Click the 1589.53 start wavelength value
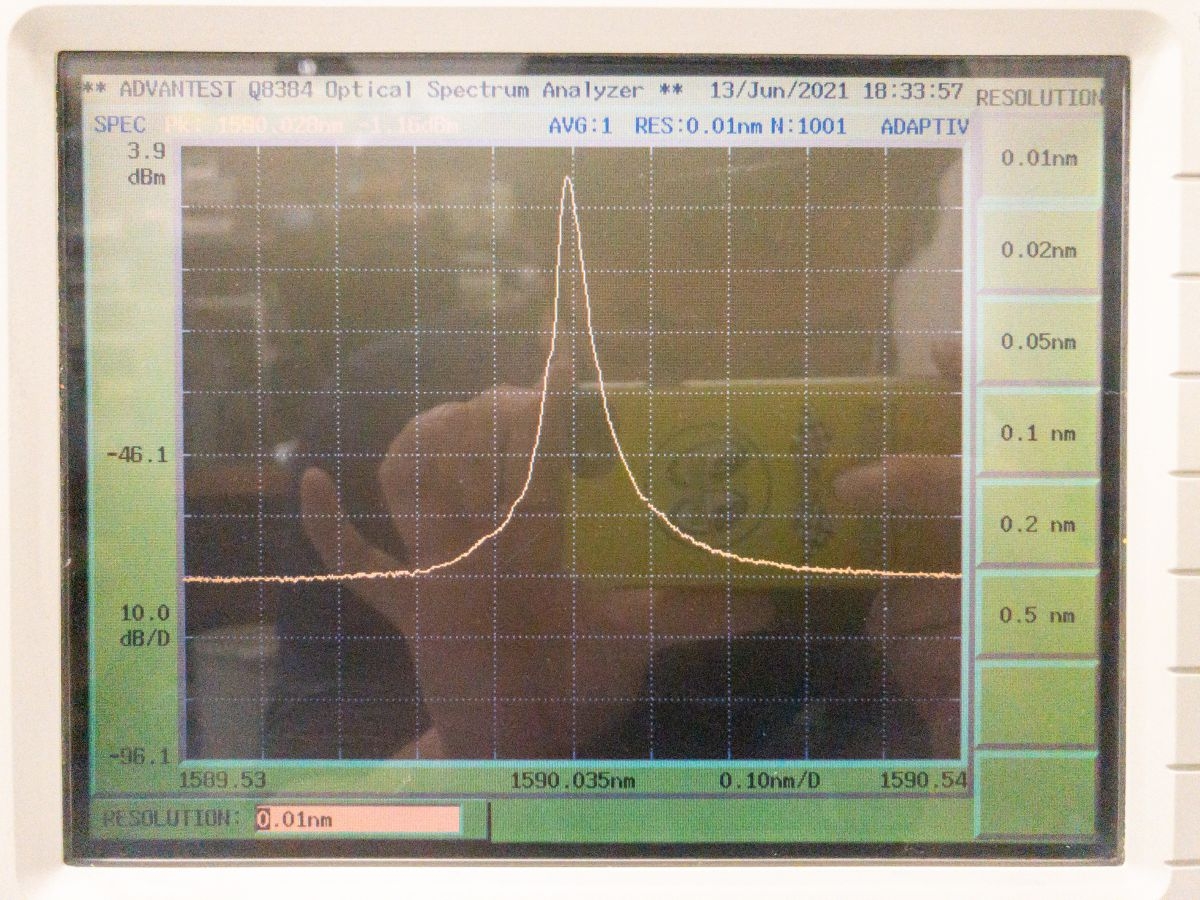1200x900 pixels. coord(222,780)
